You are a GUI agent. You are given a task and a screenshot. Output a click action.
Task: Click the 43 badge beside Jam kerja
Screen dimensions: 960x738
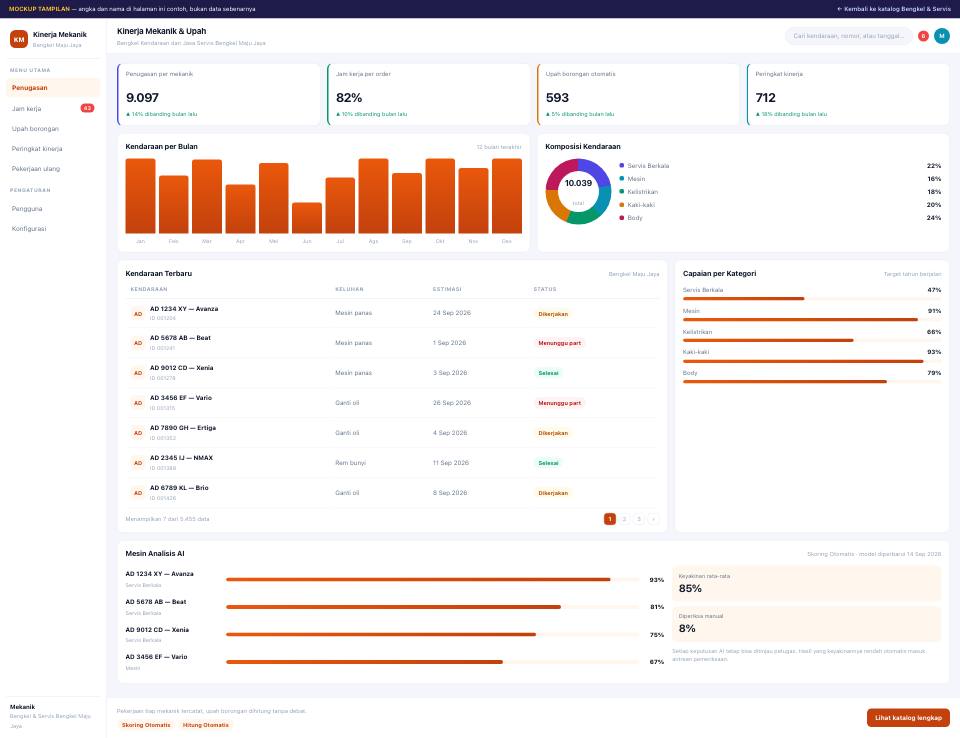pos(88,108)
